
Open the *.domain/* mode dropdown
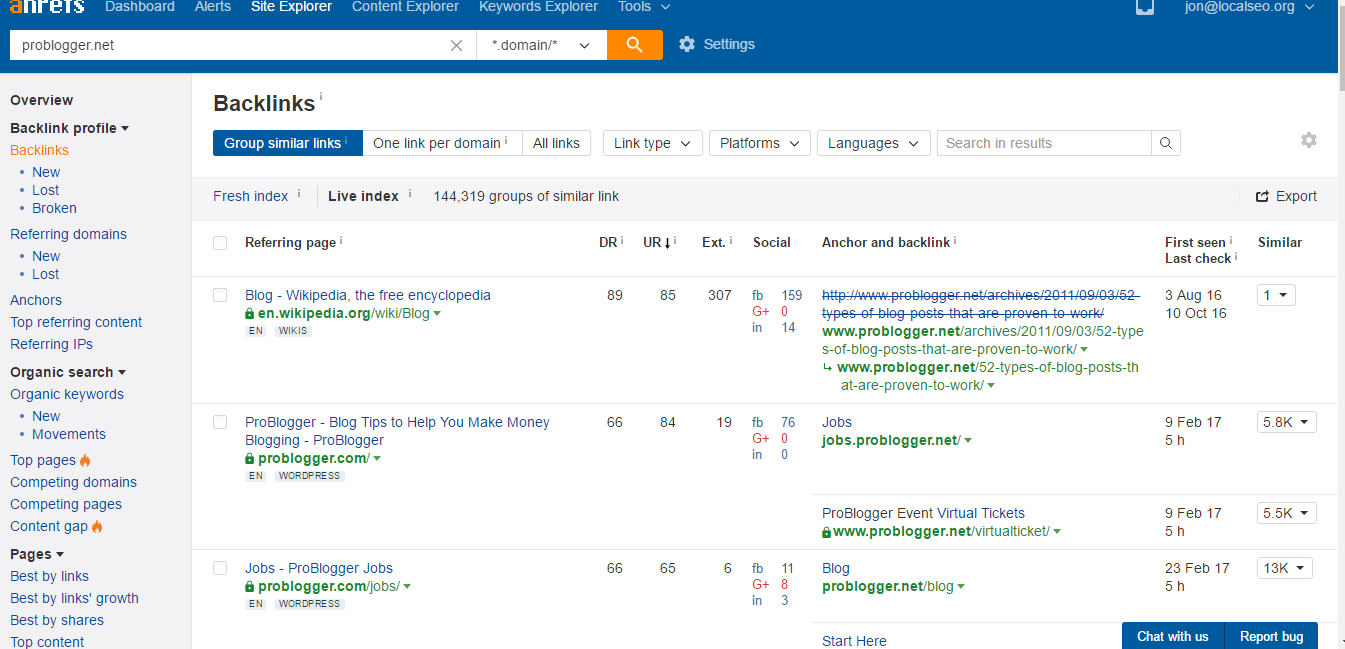point(542,45)
